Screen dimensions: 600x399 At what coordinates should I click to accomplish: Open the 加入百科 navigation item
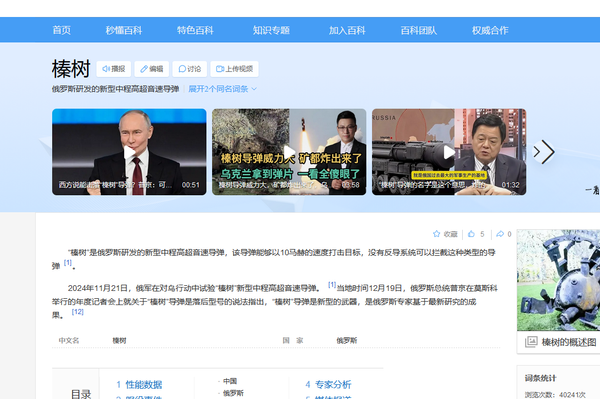click(347, 30)
